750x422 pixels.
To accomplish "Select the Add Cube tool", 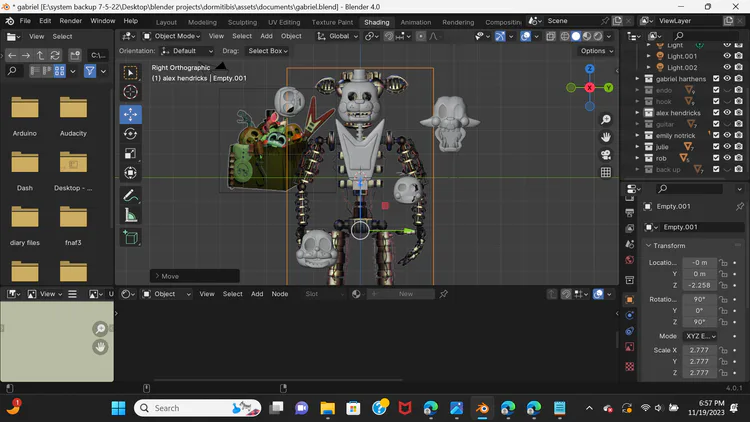I will [x=130, y=238].
